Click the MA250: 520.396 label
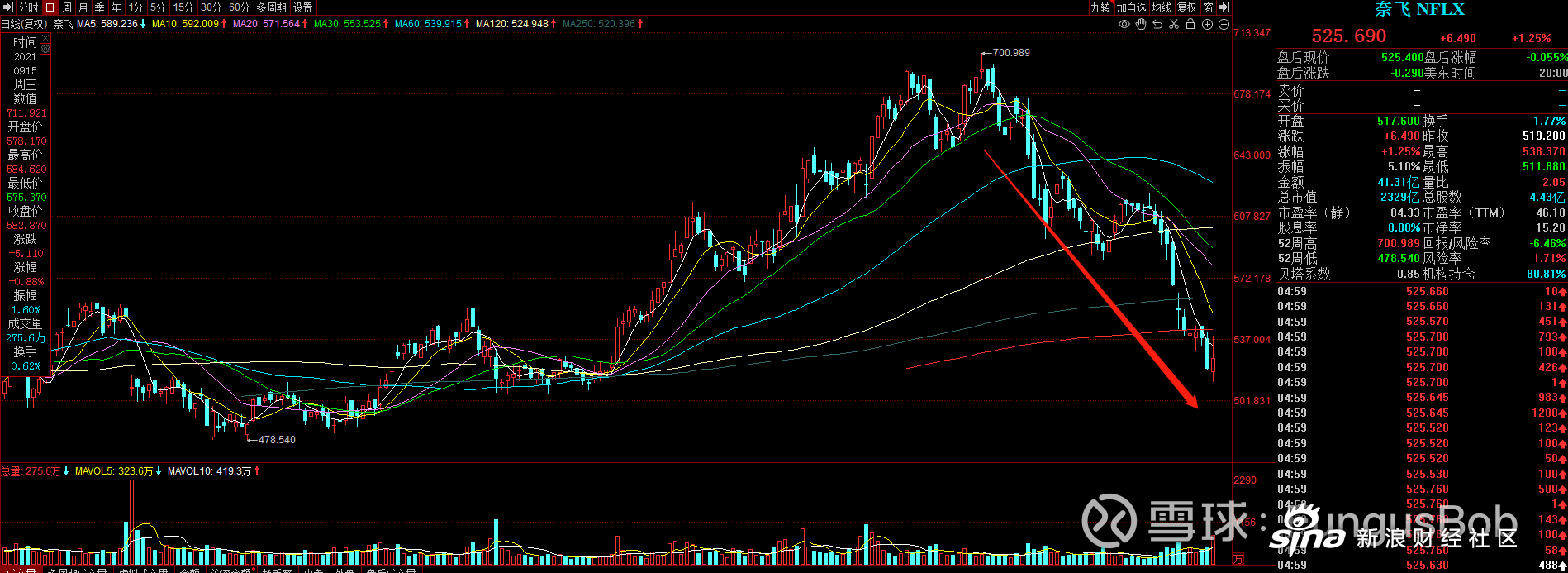1568x573 pixels. (599, 24)
